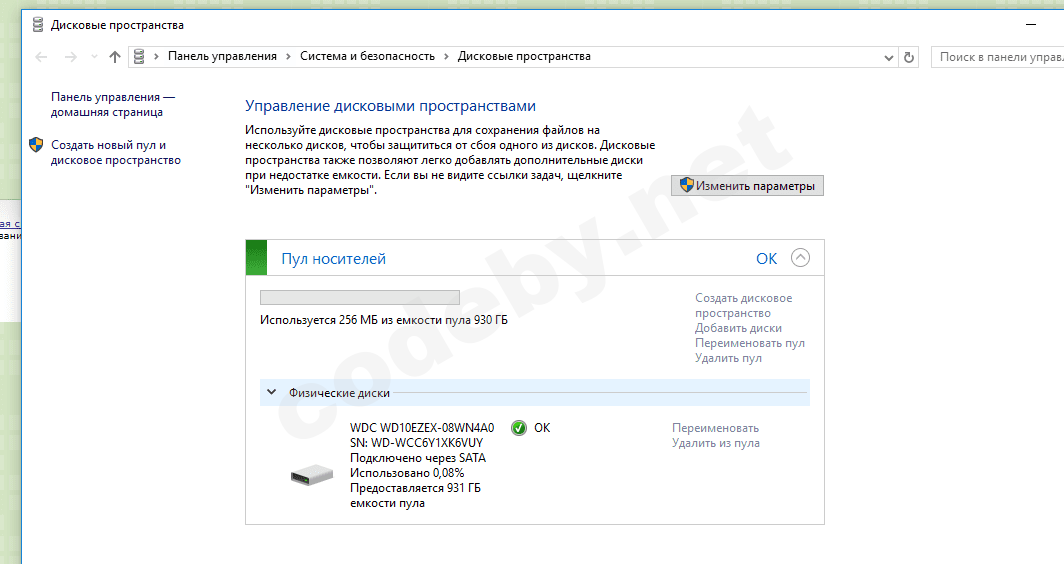Click 'Добавить диски' link
Image resolution: width=1064 pixels, height=564 pixels.
tap(738, 328)
